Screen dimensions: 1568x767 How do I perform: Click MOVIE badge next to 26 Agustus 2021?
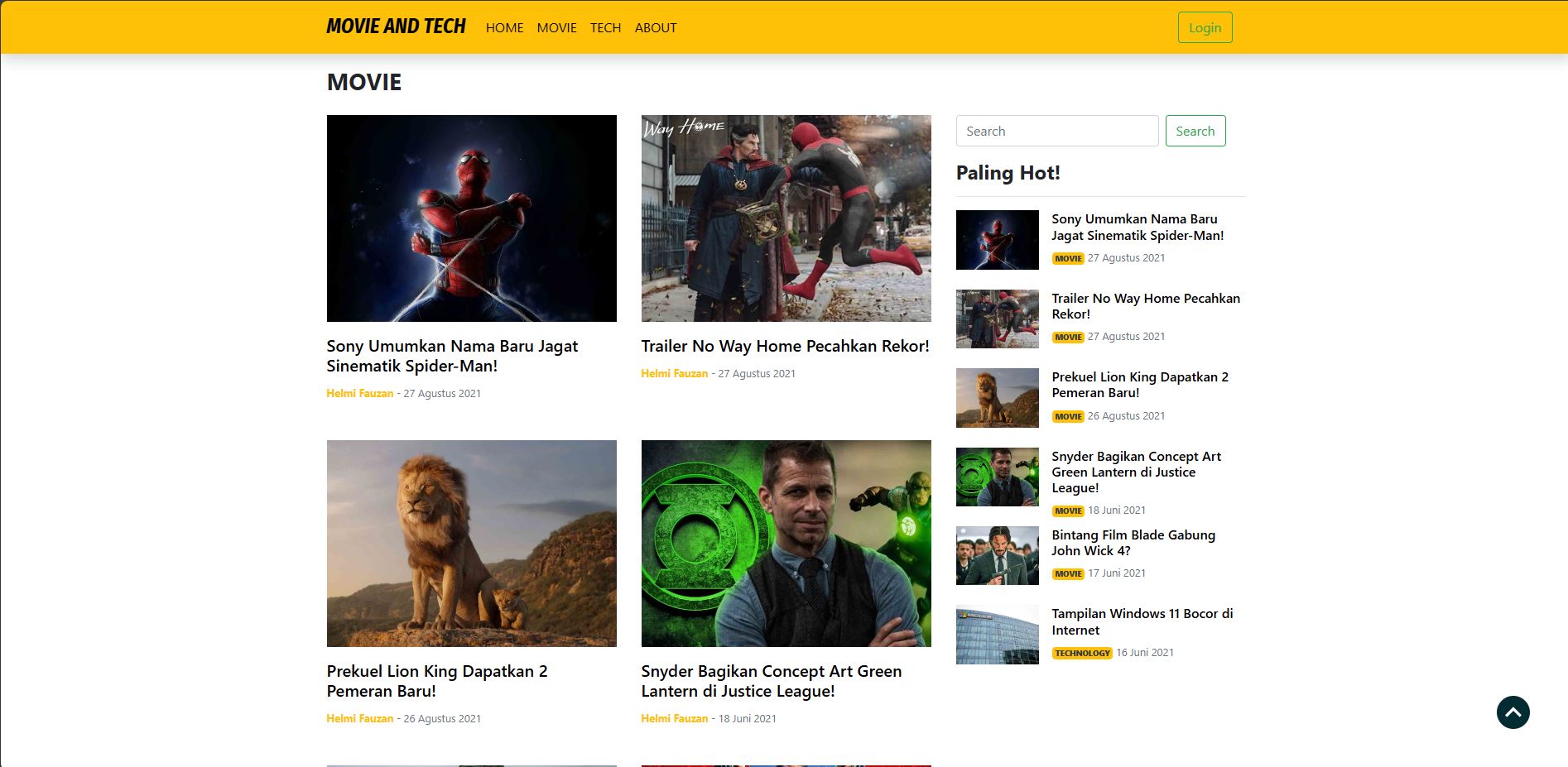point(1068,416)
